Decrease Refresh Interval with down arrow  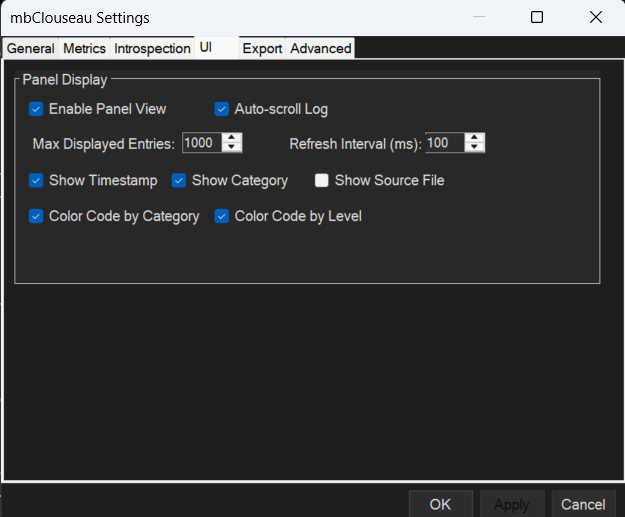(x=474, y=147)
